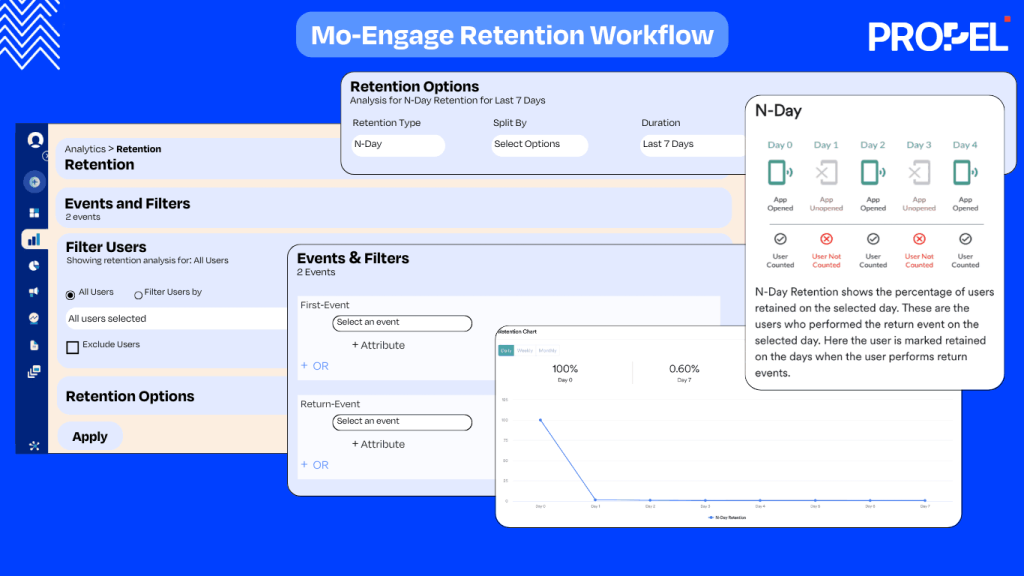Image resolution: width=1024 pixels, height=576 pixels.
Task: Click Day 2 User Counted checkmark icon
Action: click(x=872, y=239)
